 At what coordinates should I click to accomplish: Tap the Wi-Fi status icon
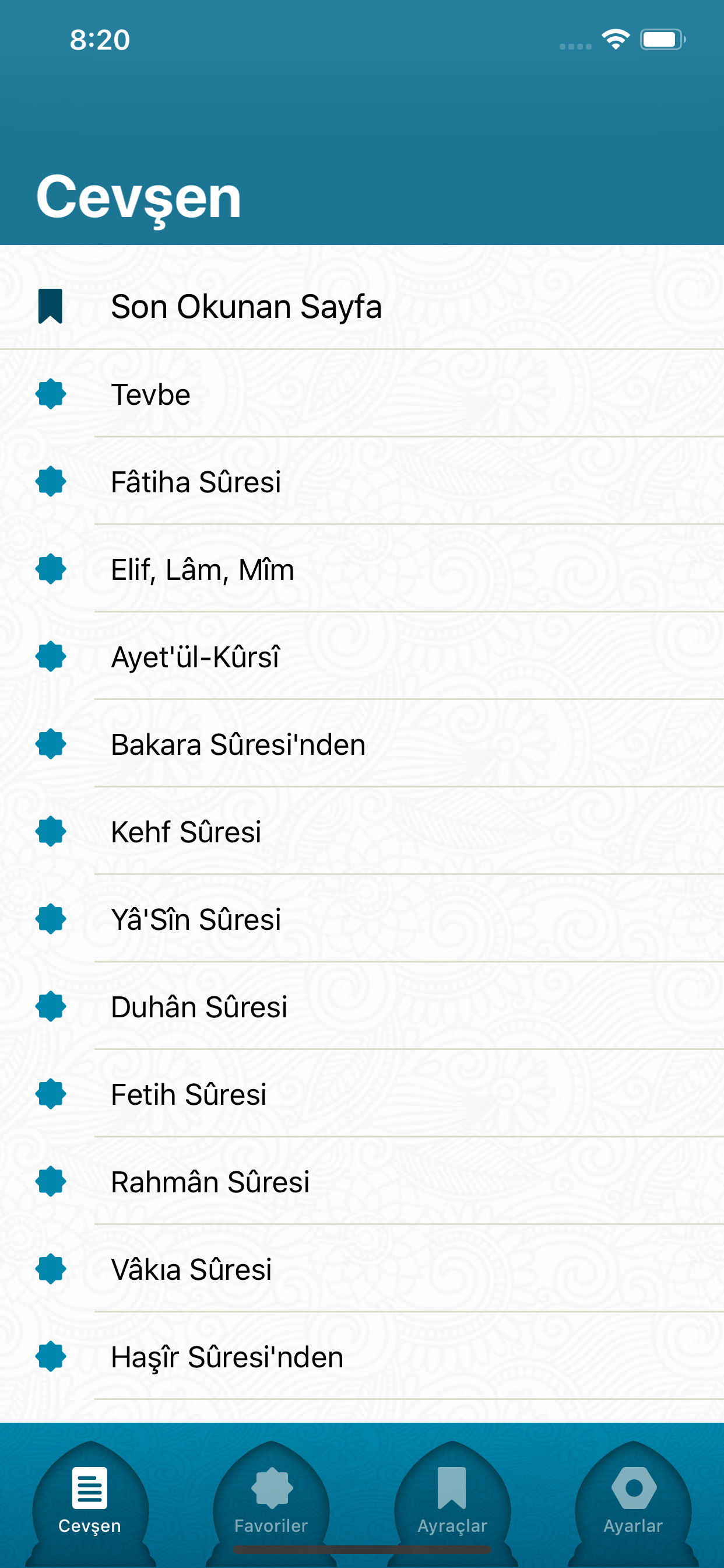point(615,40)
